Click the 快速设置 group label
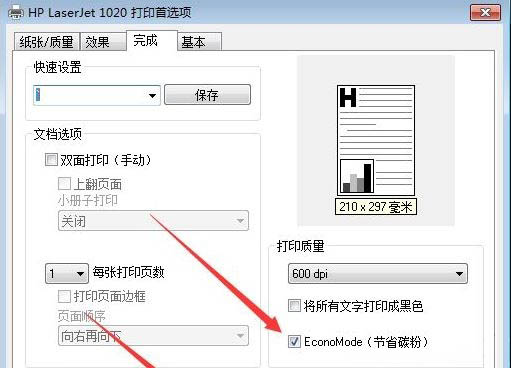Viewport: 511px width, 368px height. coord(57,67)
